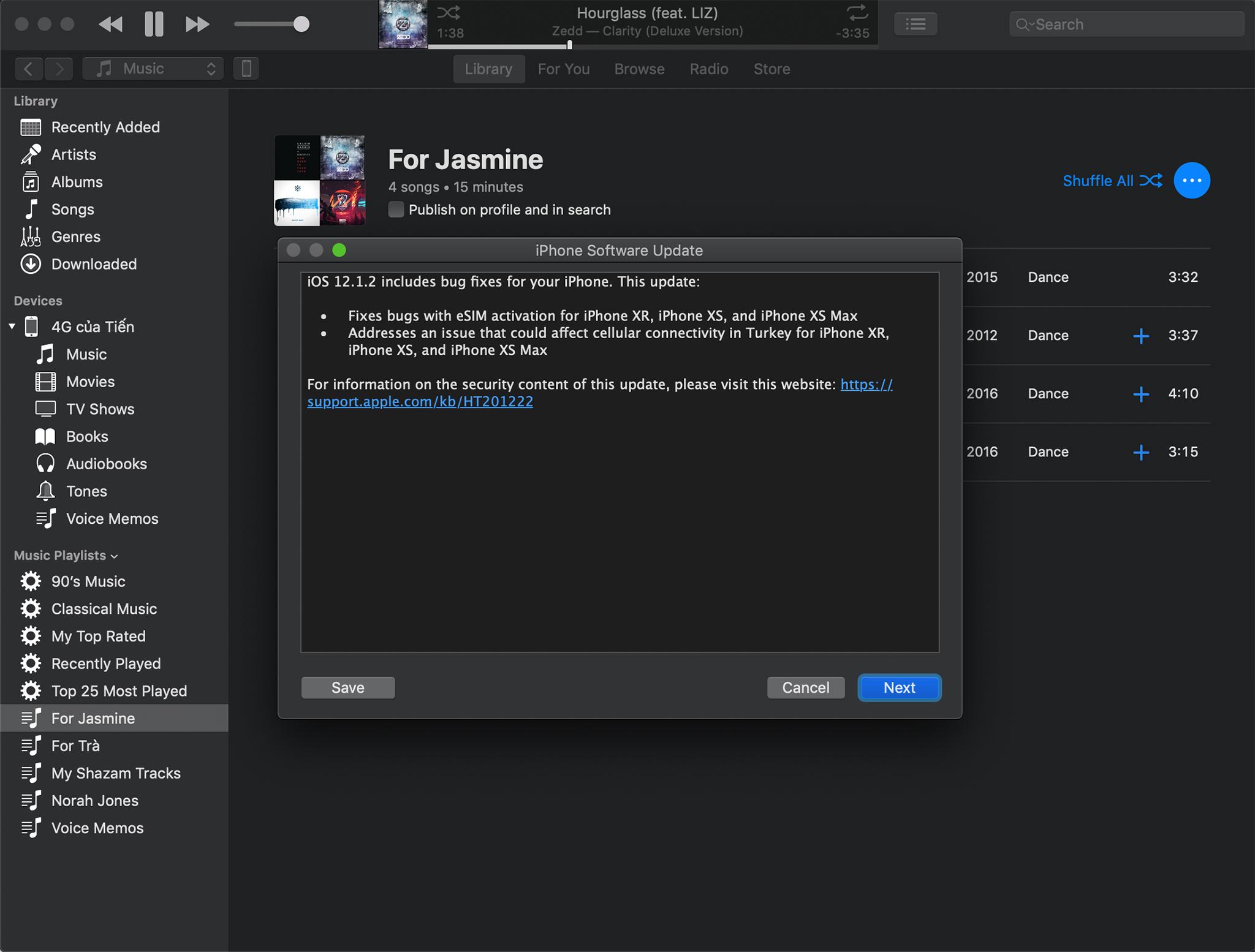Select Albums in Library sidebar
The width and height of the screenshot is (1255, 952).
[x=114, y=182]
